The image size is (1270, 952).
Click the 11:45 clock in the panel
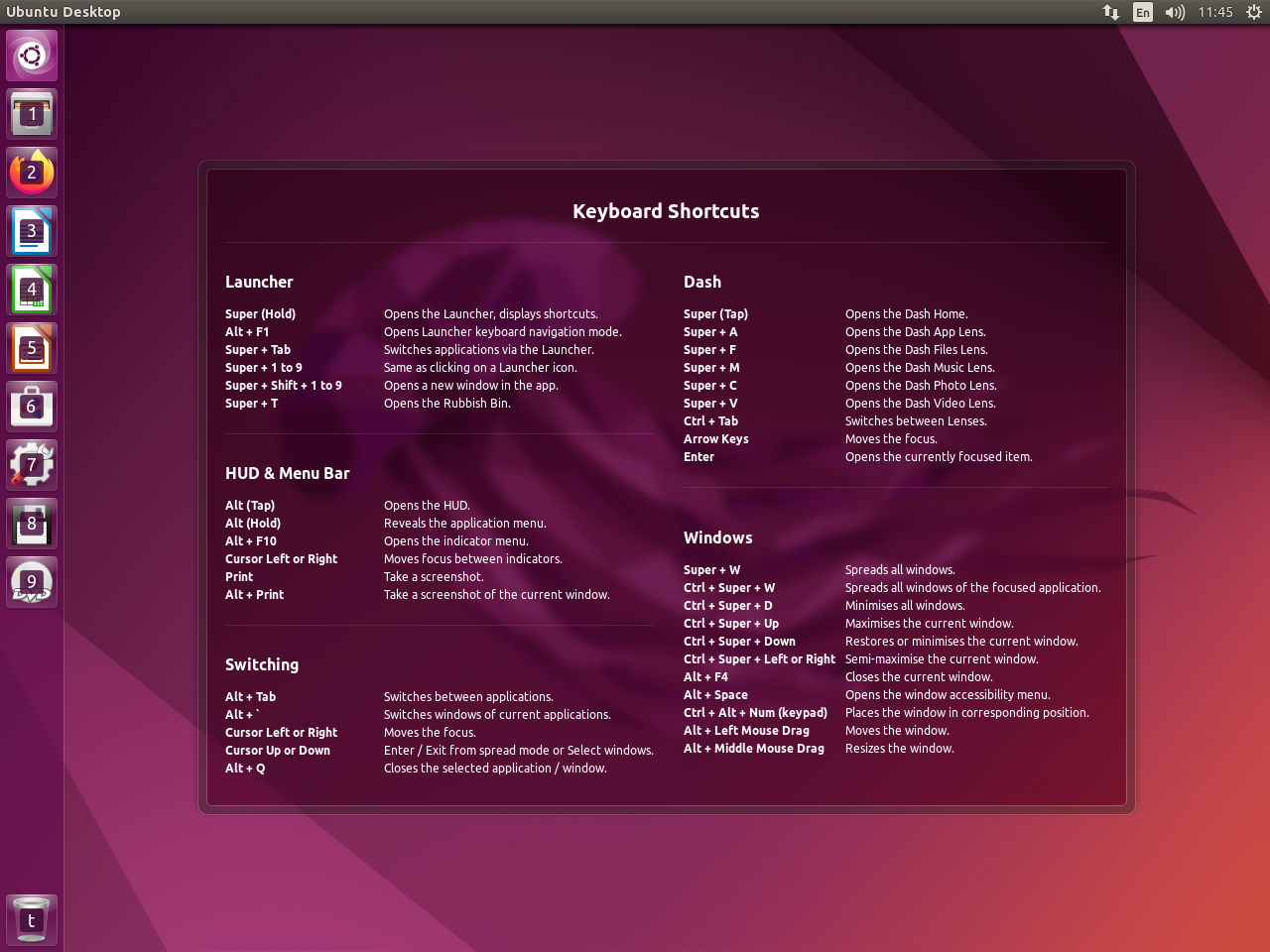(x=1215, y=12)
